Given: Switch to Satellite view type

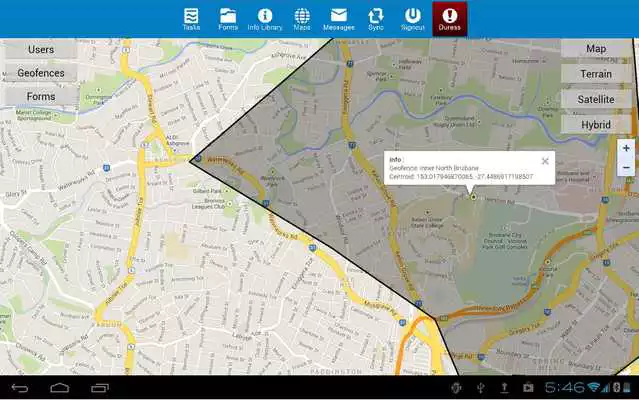Looking at the screenshot, I should [596, 99].
